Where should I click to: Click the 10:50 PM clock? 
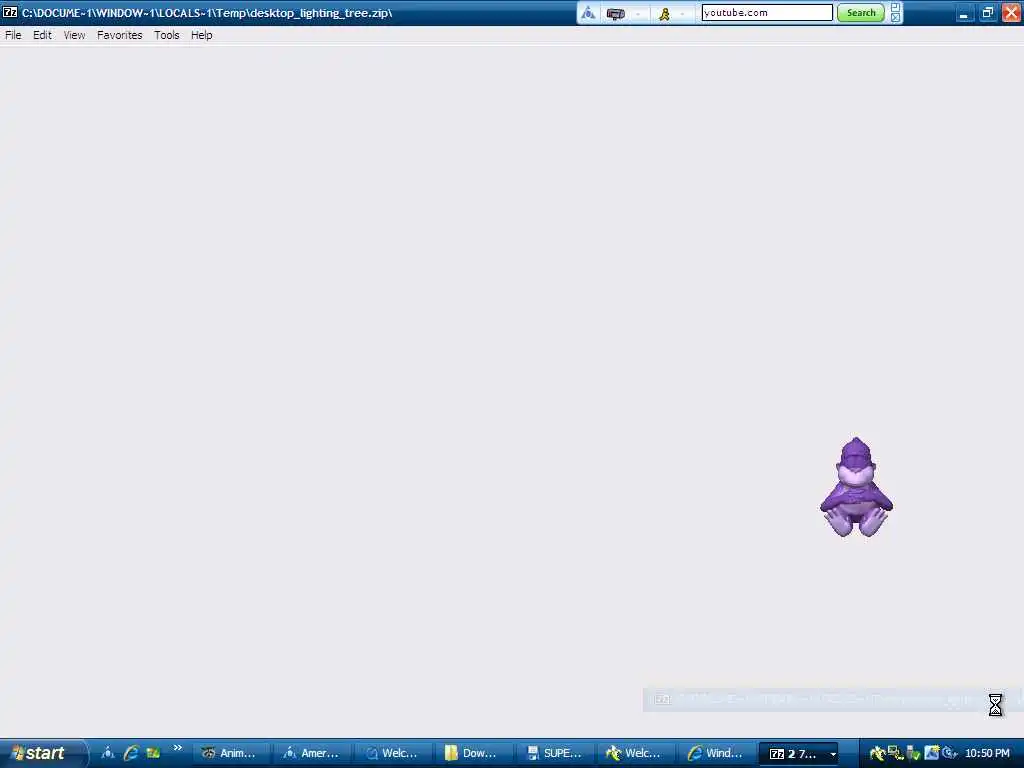[987, 754]
